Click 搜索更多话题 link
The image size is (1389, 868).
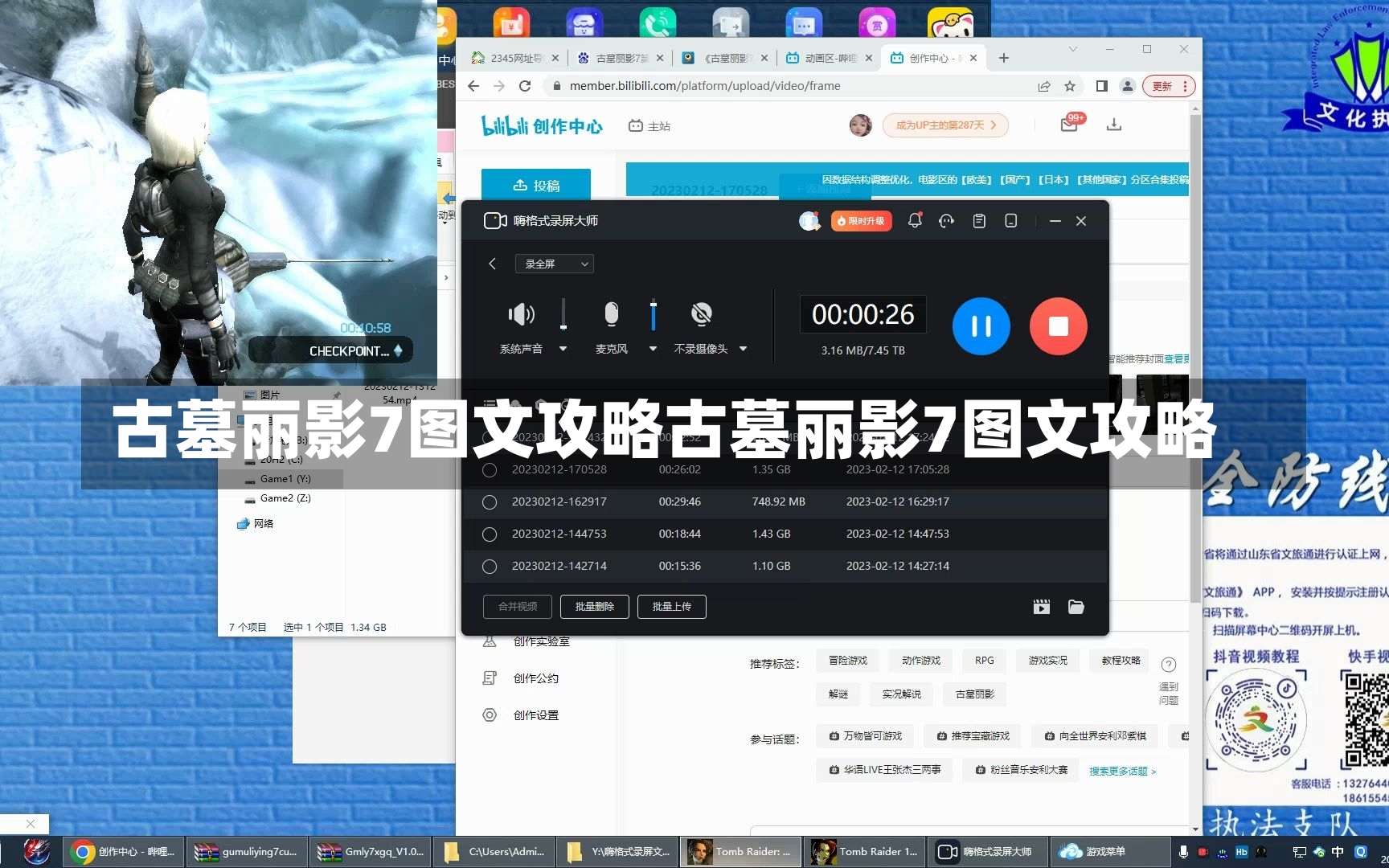pyautogui.click(x=1122, y=772)
